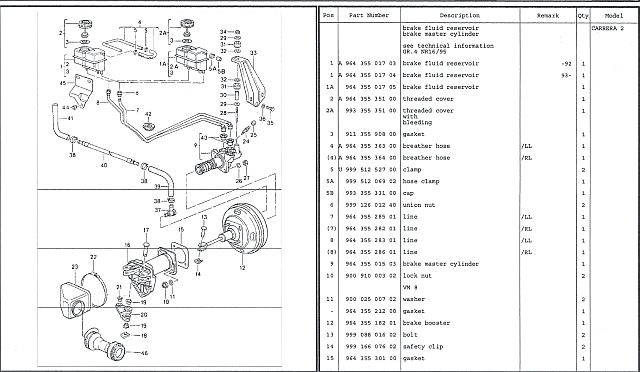Click the Qty column header
The height and width of the screenshot is (372, 640).
click(583, 16)
